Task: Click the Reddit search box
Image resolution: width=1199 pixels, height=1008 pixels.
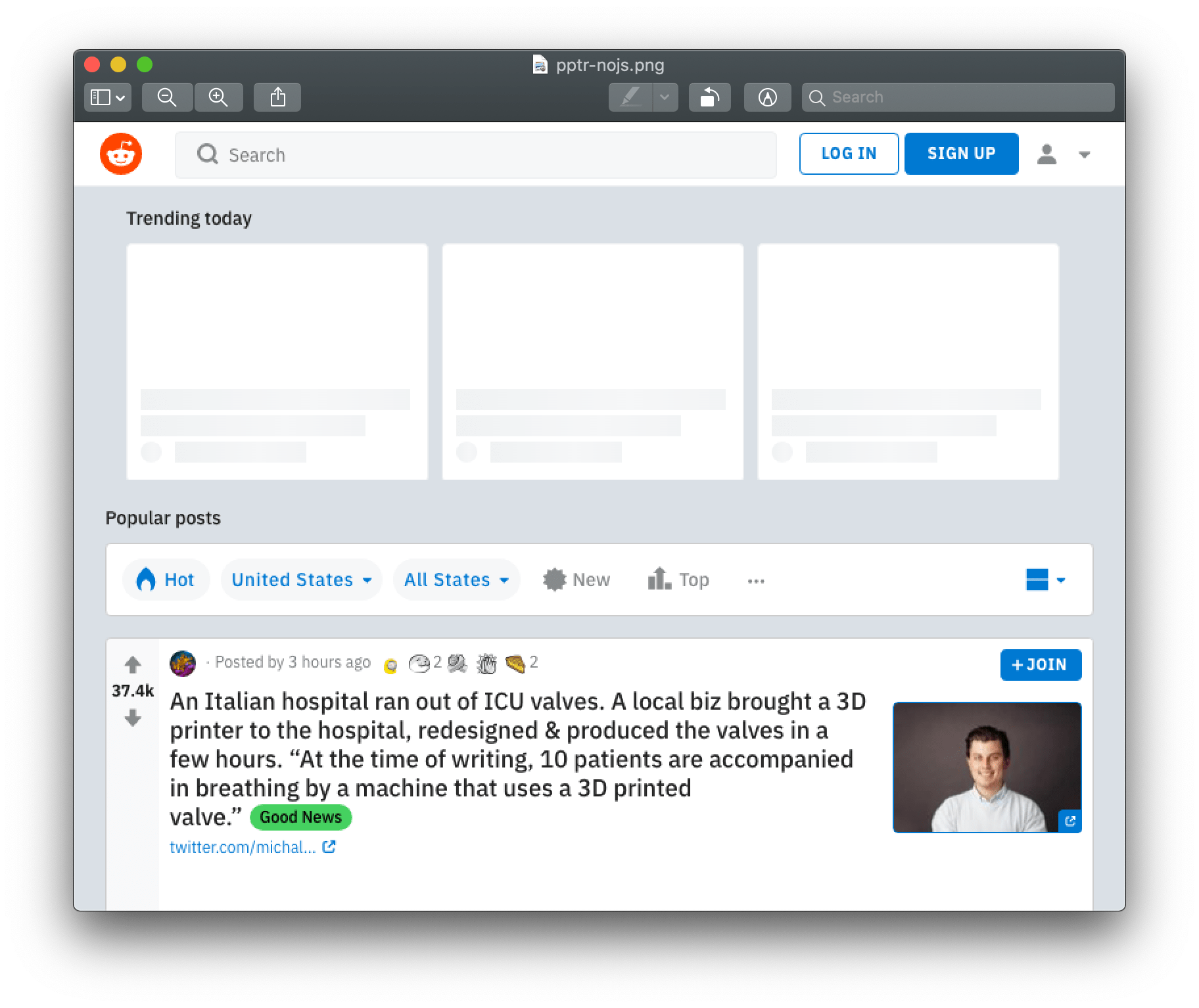Action: point(476,155)
